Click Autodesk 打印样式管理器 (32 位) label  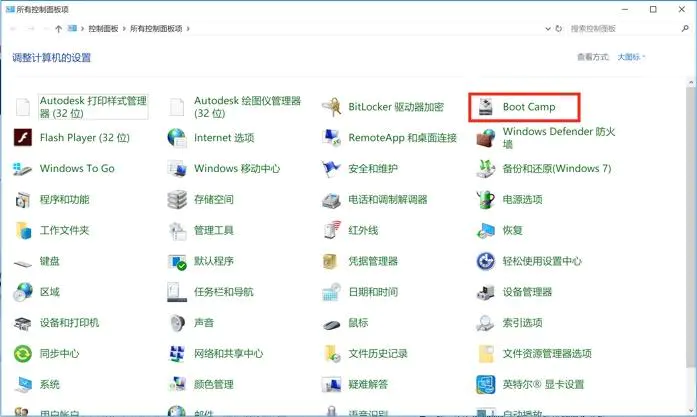point(93,107)
